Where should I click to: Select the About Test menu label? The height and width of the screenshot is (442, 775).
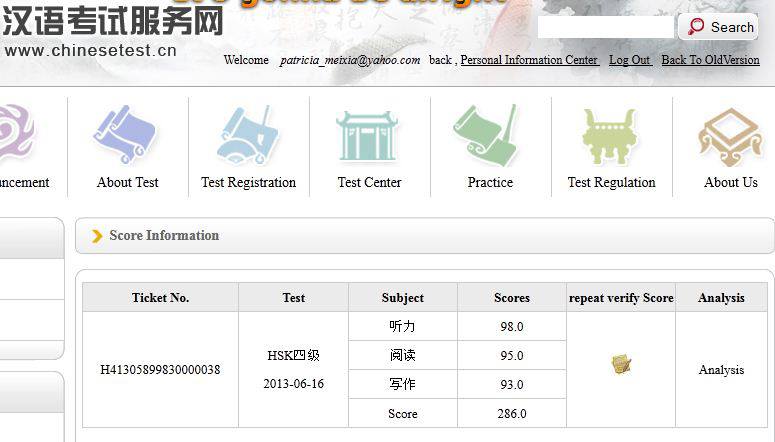[x=127, y=183]
